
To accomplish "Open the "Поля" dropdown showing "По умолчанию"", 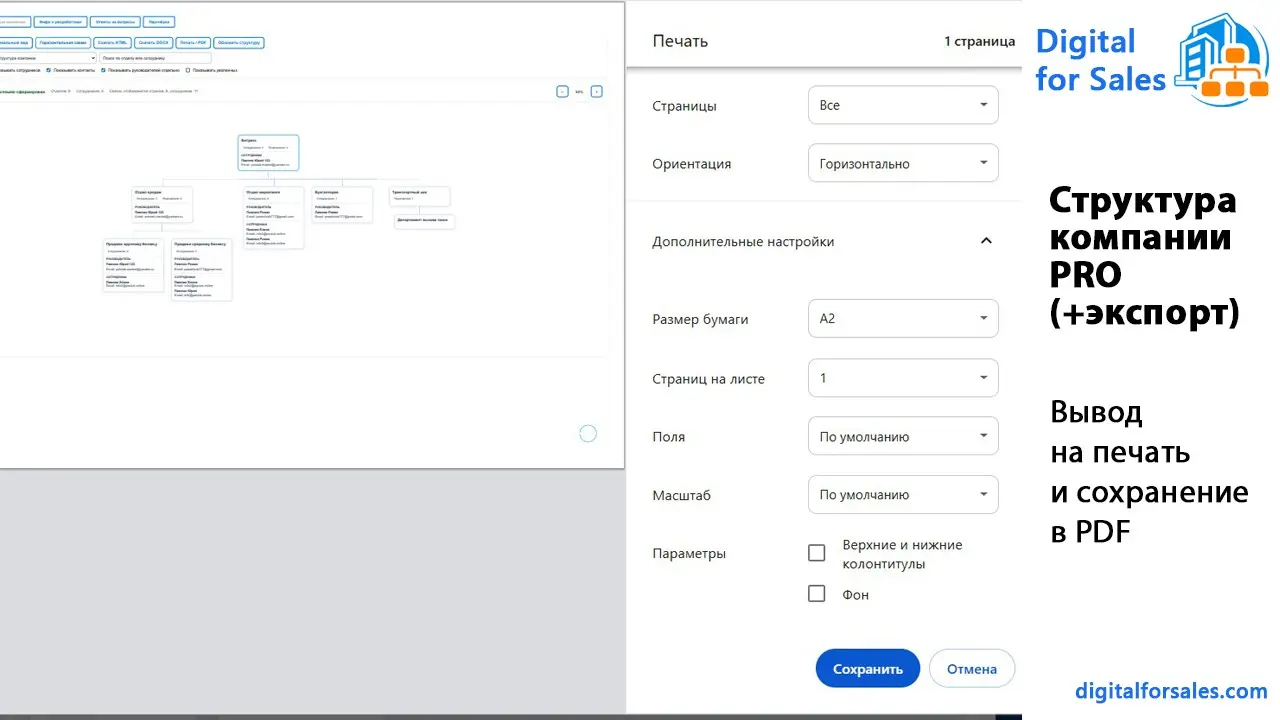I will pos(902,436).
